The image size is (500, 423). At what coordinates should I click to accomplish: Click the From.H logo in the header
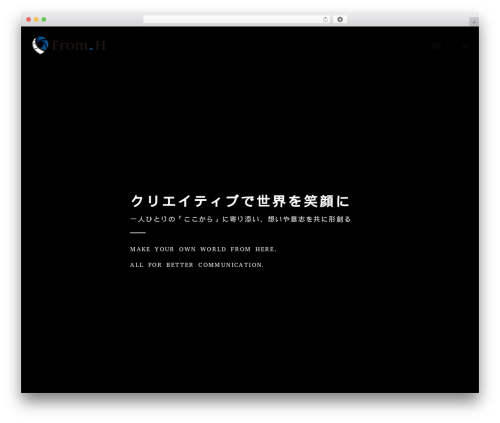(x=69, y=45)
